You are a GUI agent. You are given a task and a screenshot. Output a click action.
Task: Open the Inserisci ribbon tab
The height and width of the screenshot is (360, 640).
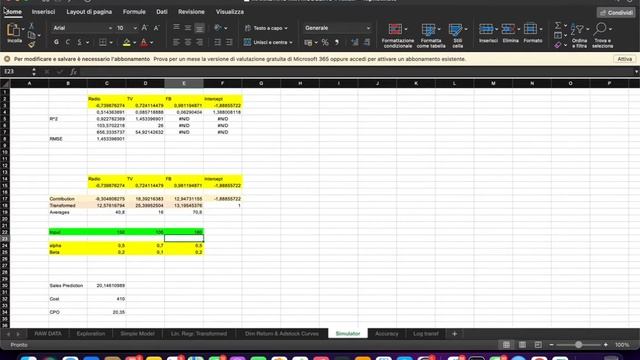point(43,12)
